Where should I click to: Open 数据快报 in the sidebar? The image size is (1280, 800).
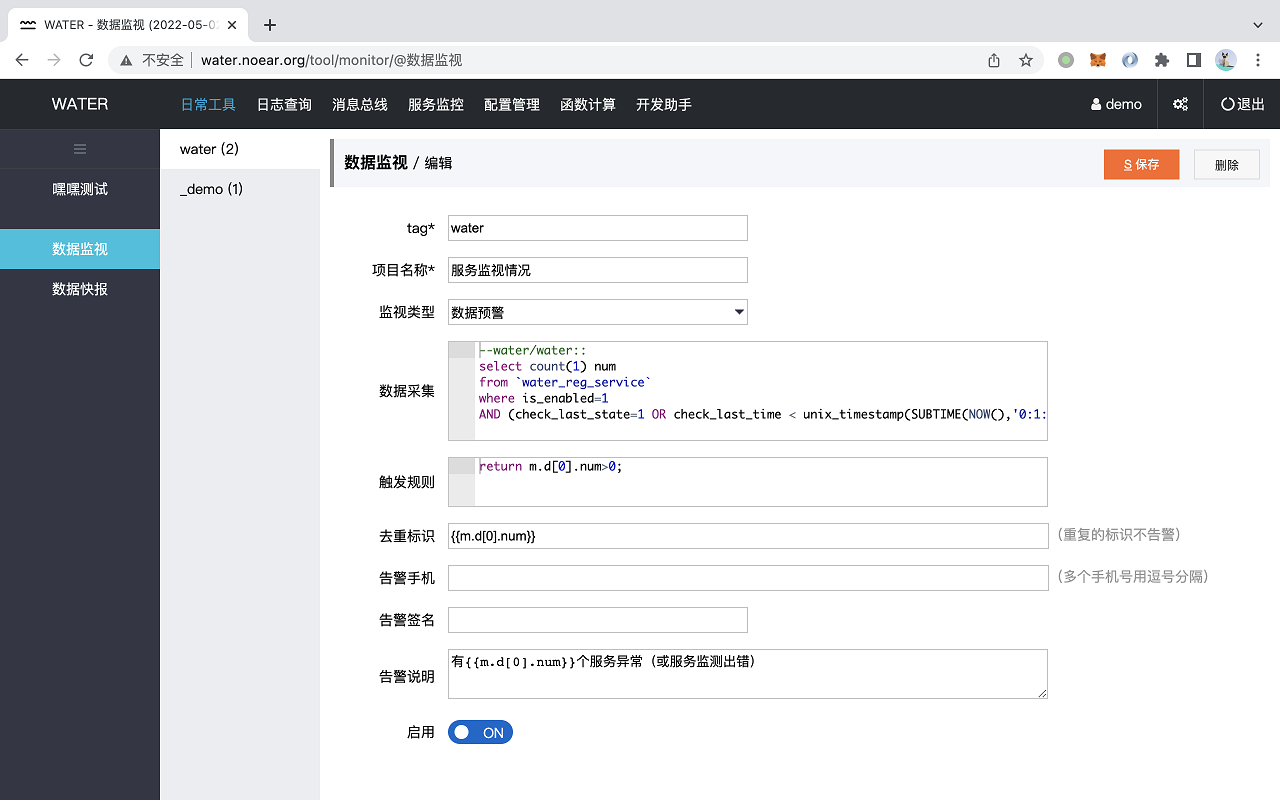(80, 289)
